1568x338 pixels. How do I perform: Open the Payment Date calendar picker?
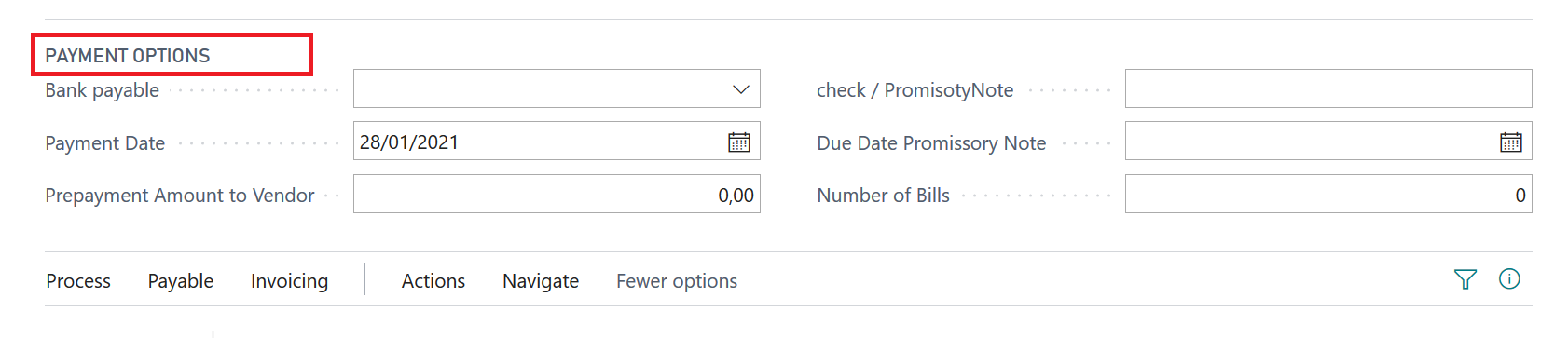(739, 142)
